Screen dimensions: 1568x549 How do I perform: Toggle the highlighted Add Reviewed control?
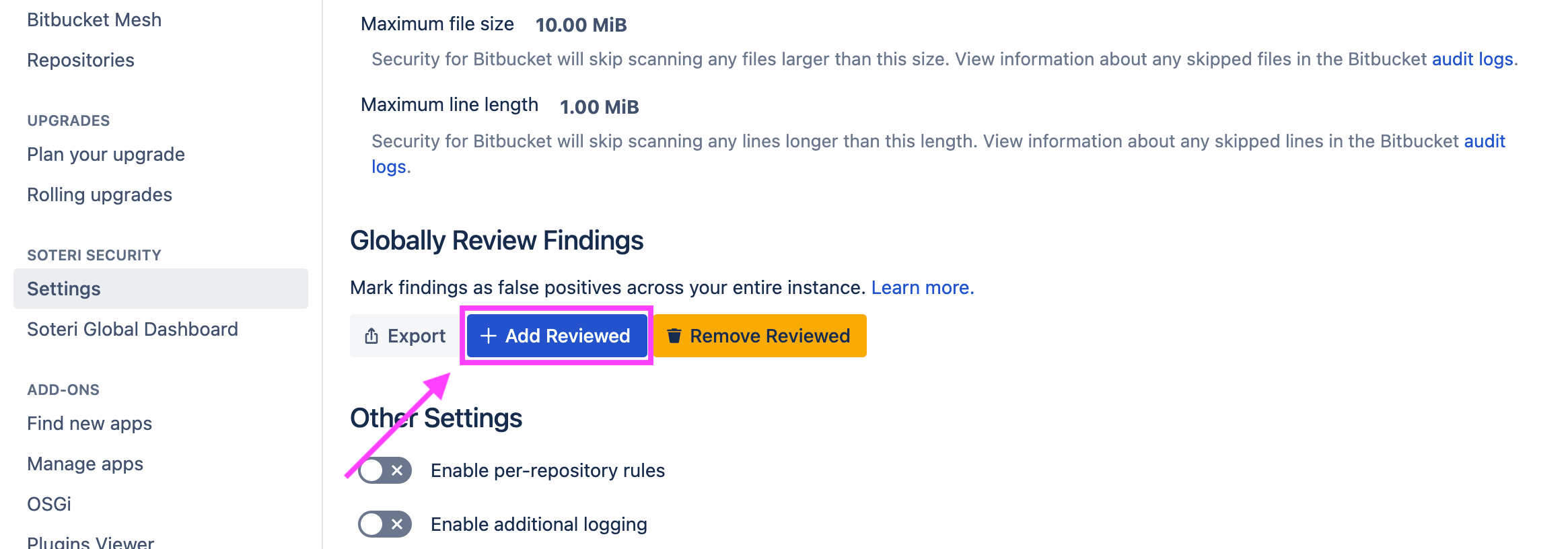555,335
